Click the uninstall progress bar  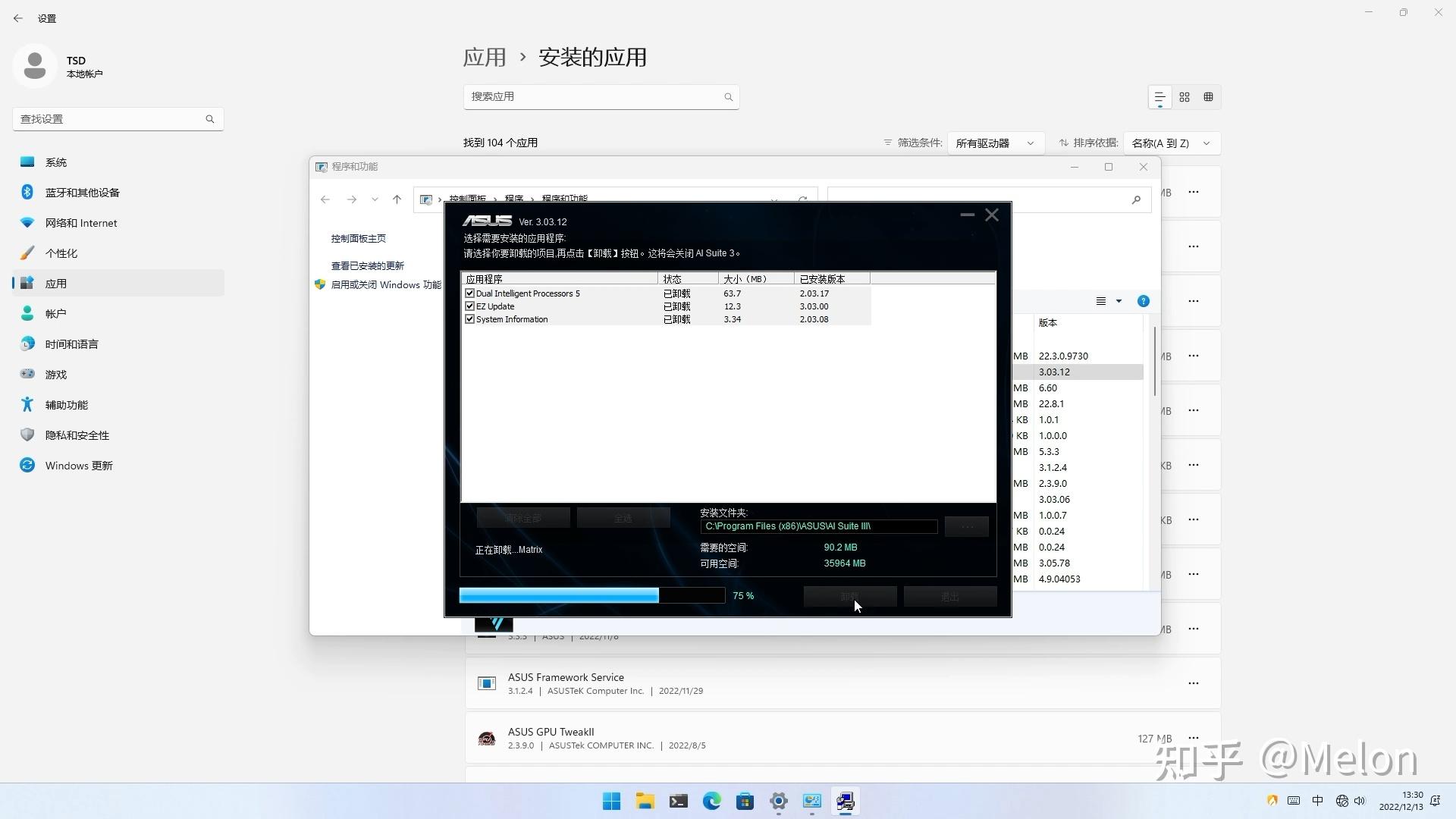591,596
